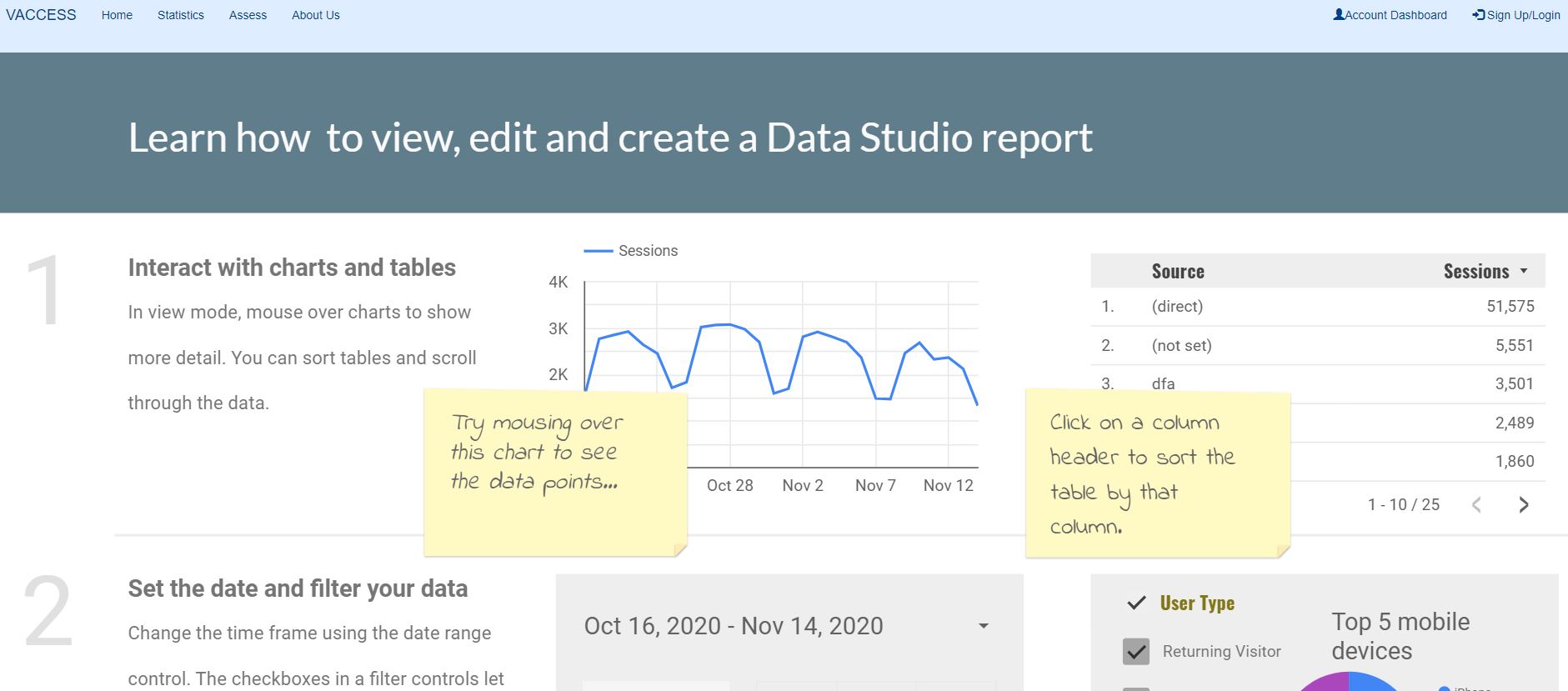Viewport: 1568px width, 691px height.
Task: Click the Nov 2 axis label
Action: coord(803,485)
